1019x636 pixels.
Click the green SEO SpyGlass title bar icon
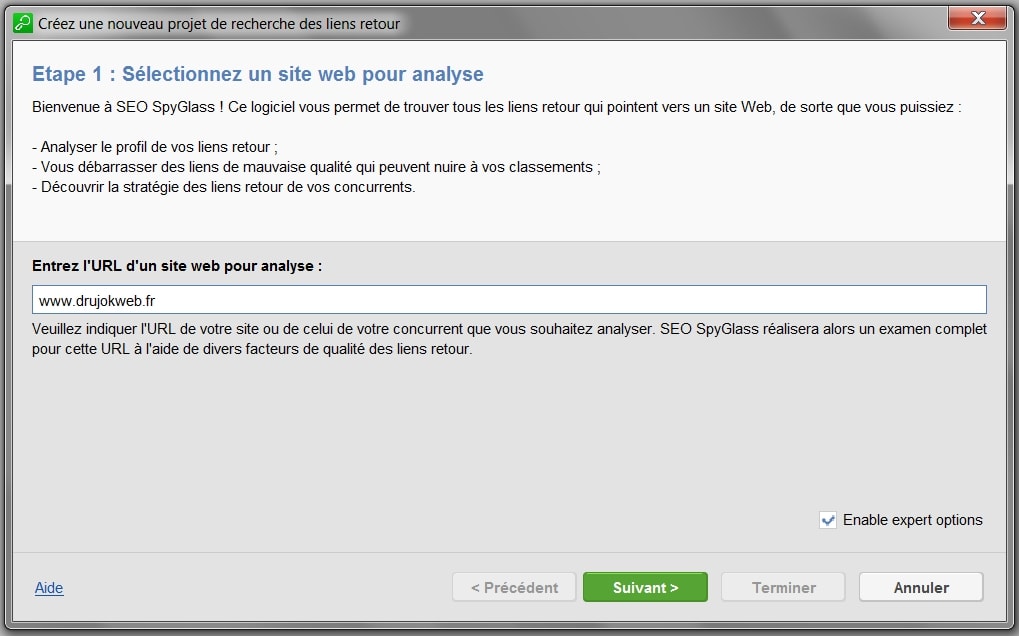coord(23,23)
